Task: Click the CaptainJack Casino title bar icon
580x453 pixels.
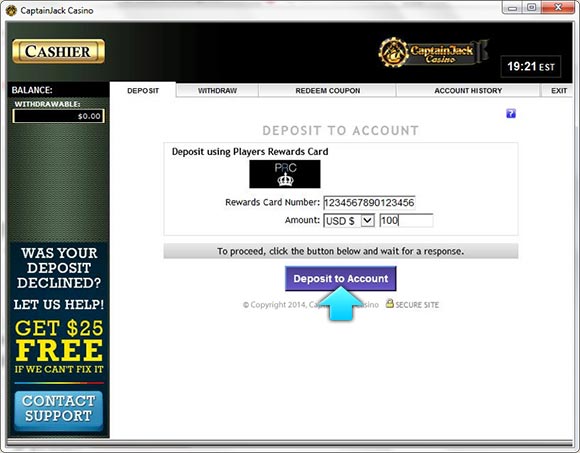Action: tap(11, 10)
